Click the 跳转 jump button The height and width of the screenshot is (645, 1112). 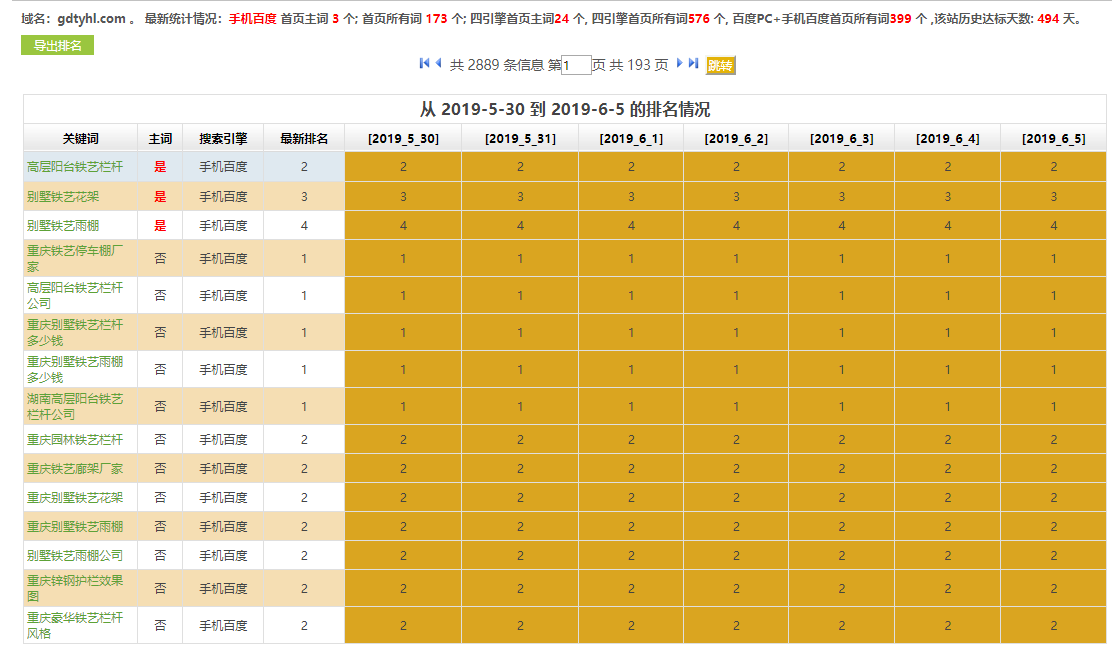coord(720,66)
